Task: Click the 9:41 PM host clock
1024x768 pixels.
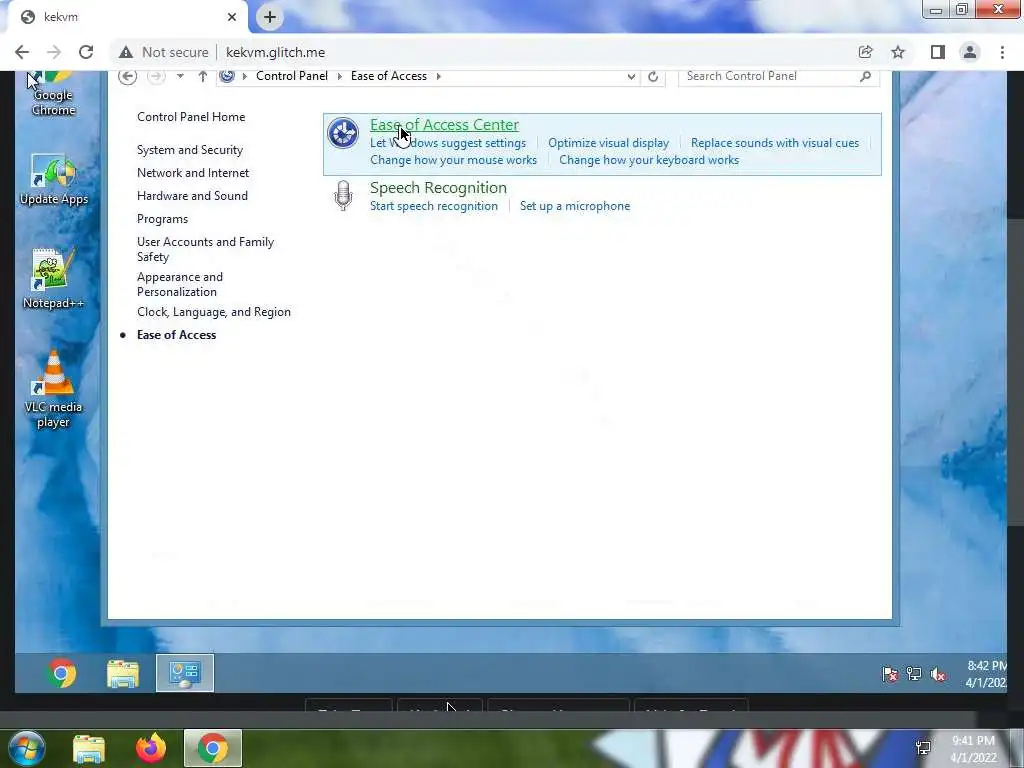Action: [973, 741]
